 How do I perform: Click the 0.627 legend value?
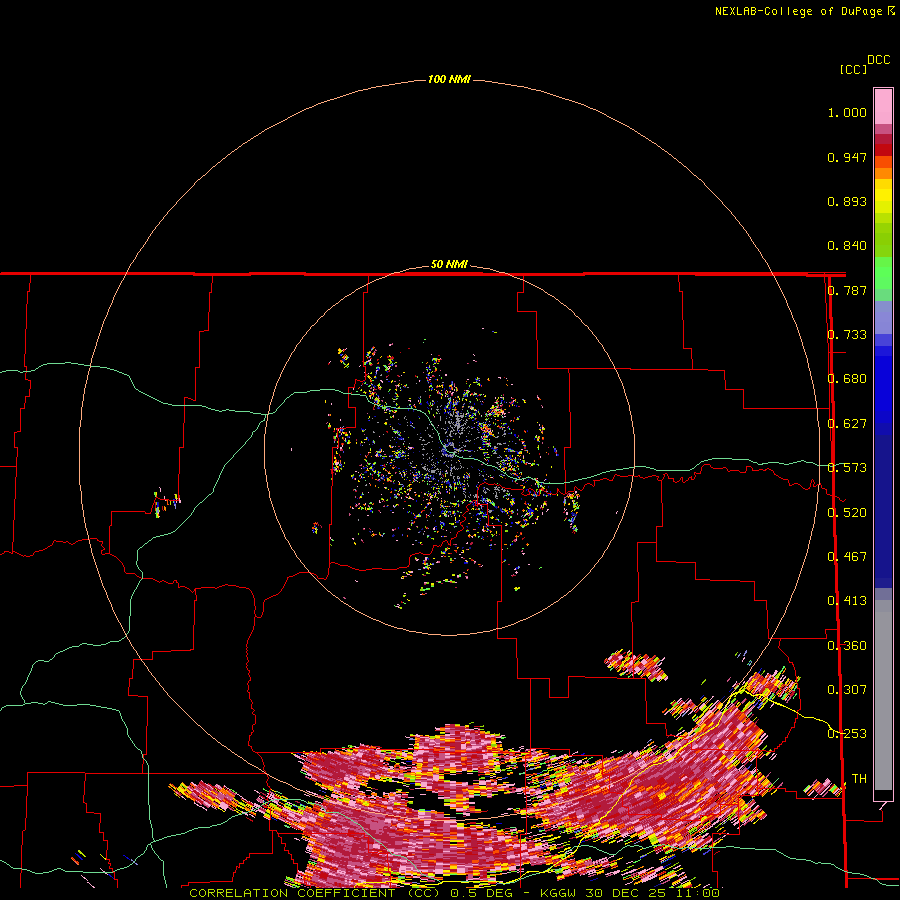[847, 424]
